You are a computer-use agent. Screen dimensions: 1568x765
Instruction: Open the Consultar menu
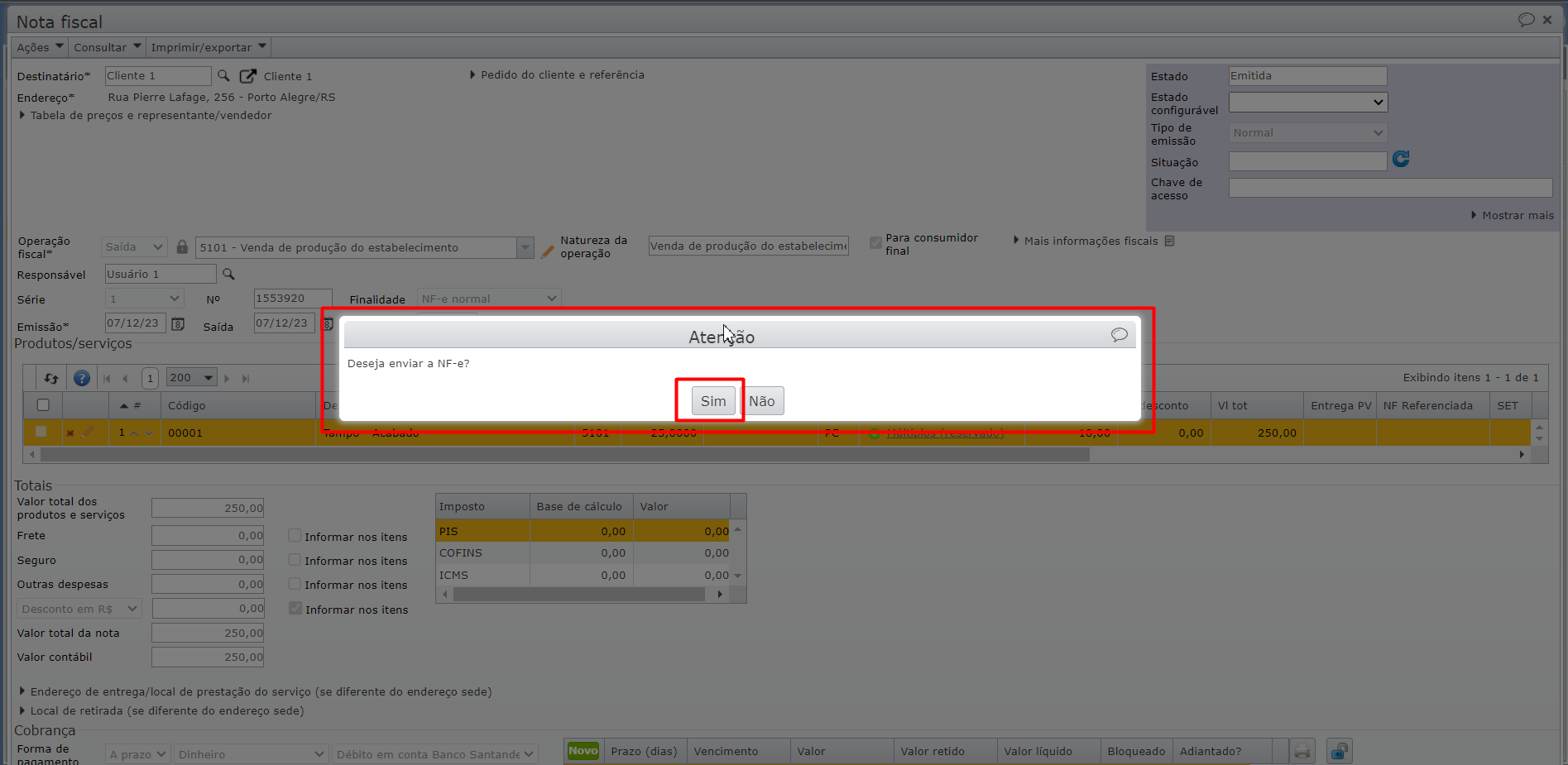[108, 47]
